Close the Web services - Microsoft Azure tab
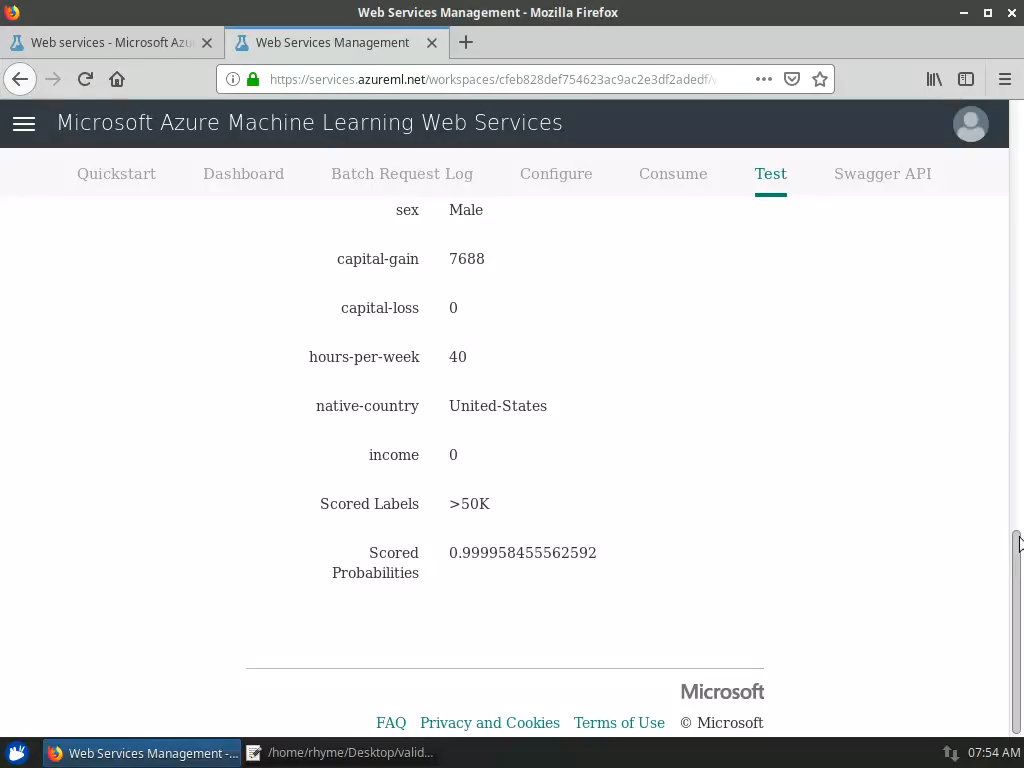 206,42
